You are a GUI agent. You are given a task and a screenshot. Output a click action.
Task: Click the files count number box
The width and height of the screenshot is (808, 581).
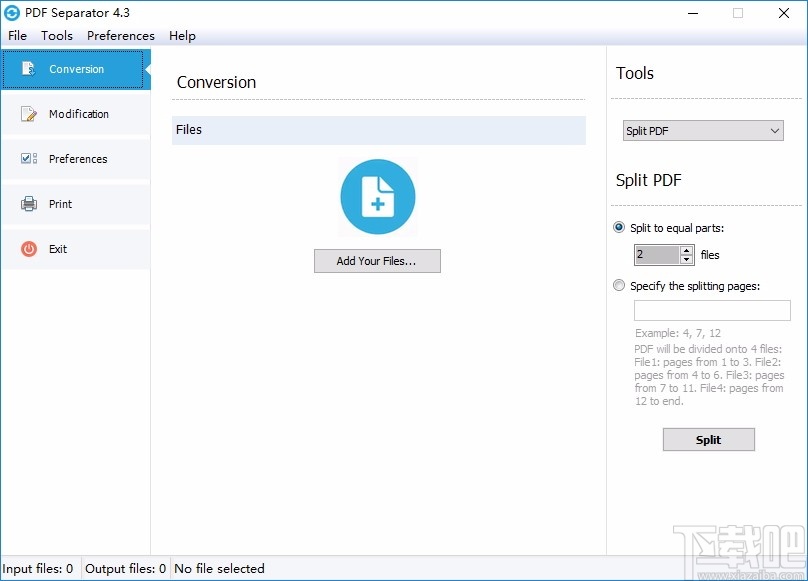(x=657, y=254)
